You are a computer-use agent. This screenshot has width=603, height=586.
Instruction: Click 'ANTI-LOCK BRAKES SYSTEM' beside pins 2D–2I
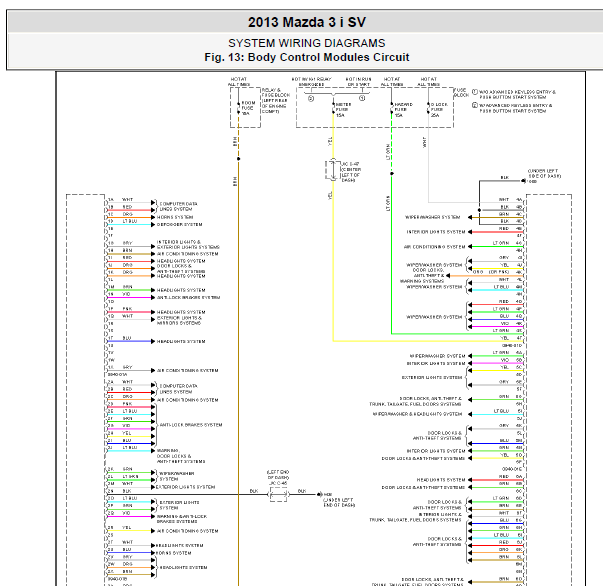pyautogui.click(x=191, y=425)
